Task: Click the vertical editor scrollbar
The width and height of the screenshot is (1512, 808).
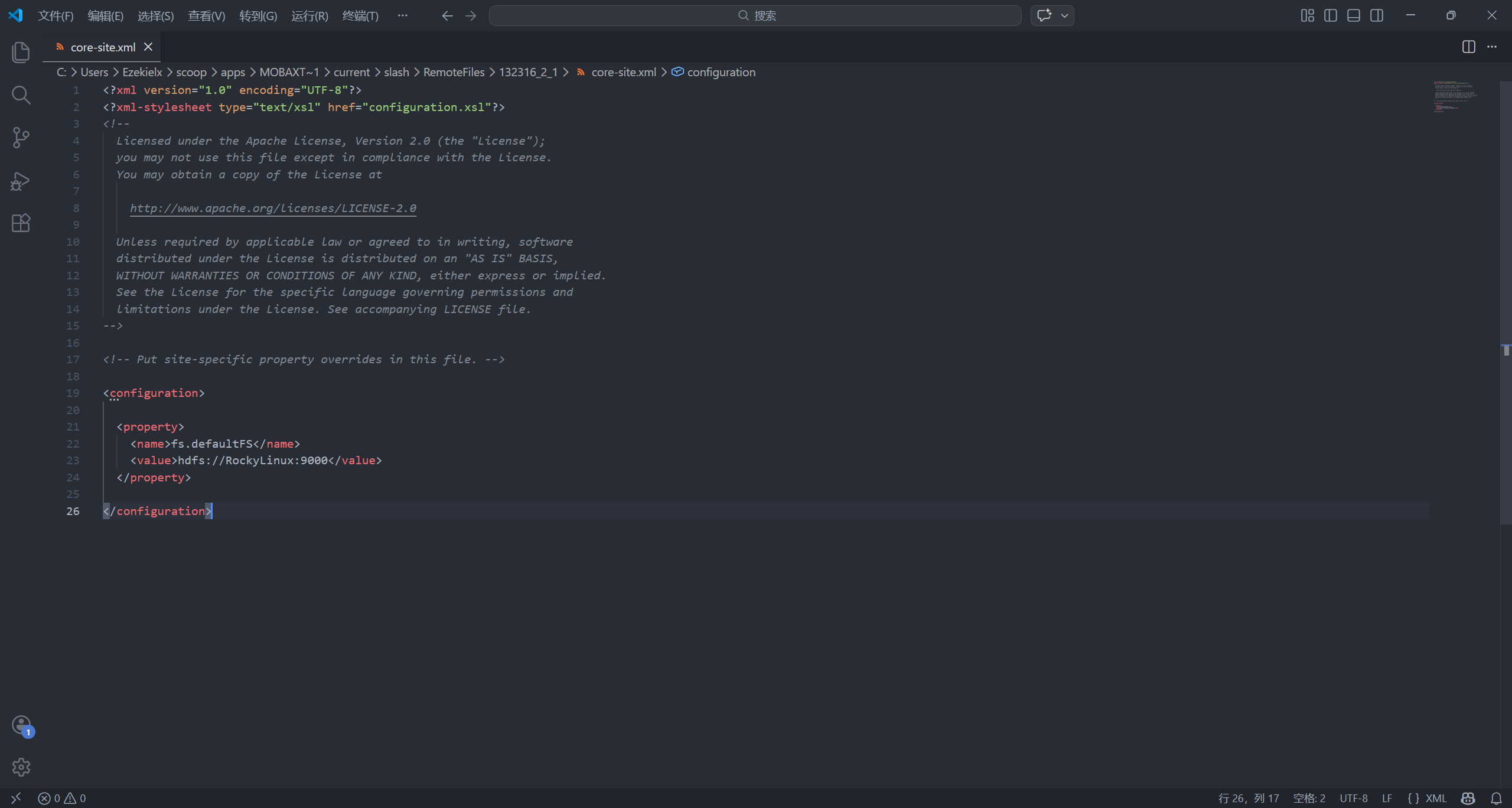Action: click(x=1506, y=302)
